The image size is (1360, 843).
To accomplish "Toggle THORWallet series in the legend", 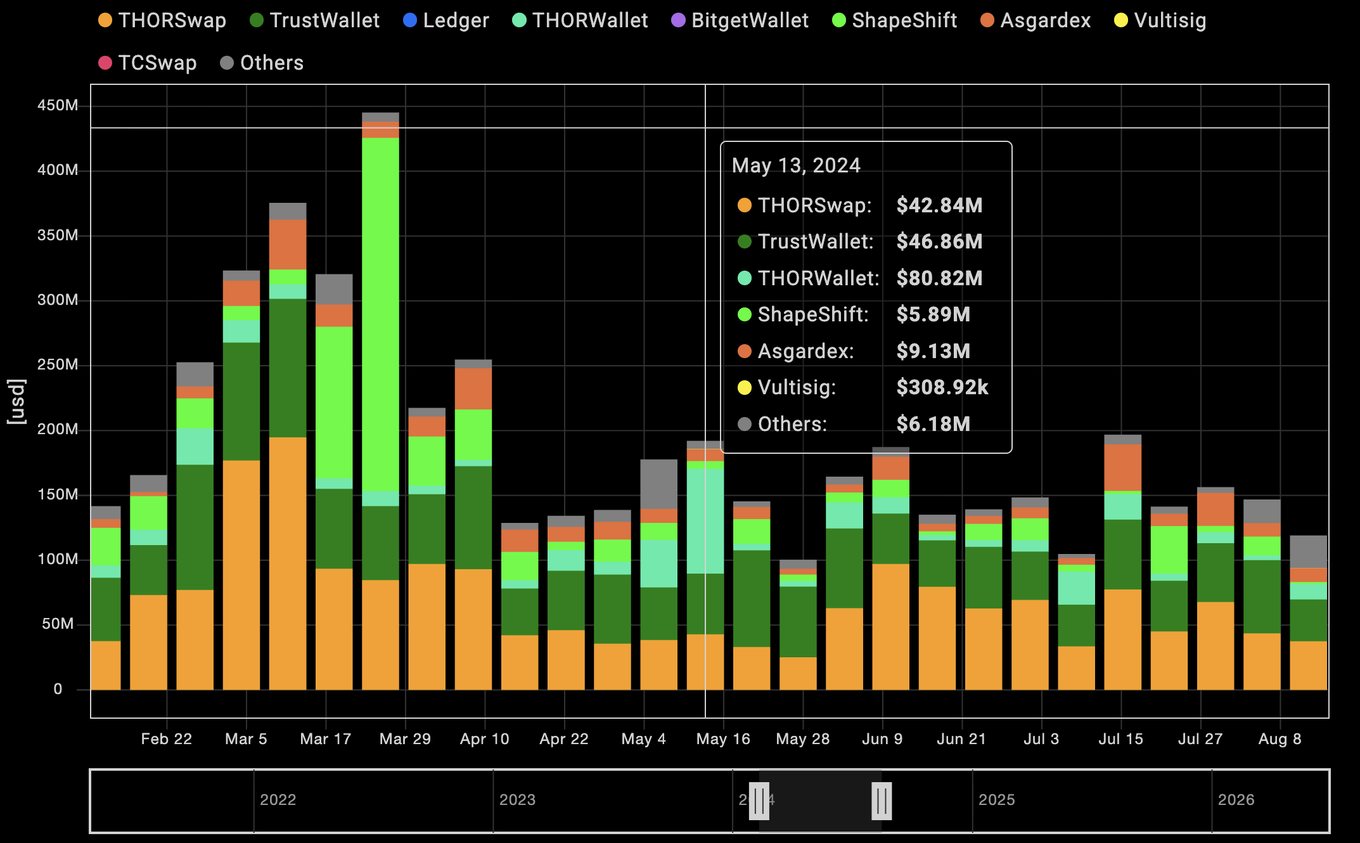I will tap(579, 20).
